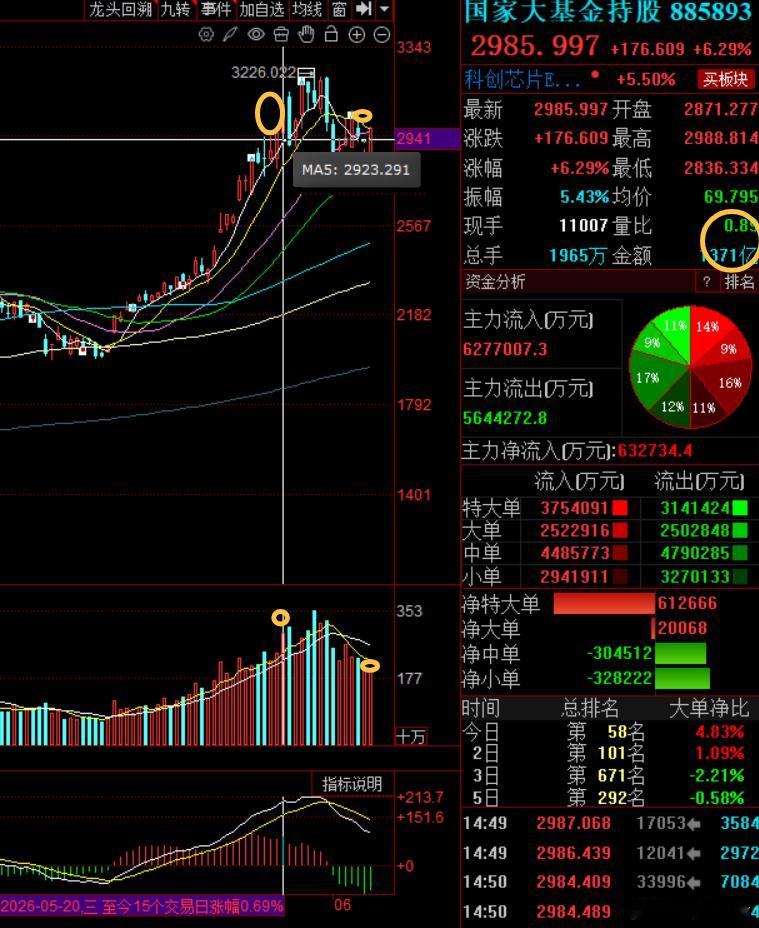Image resolution: width=759 pixels, height=928 pixels.
Task: Zoom in with the plus icon
Action: 356,34
